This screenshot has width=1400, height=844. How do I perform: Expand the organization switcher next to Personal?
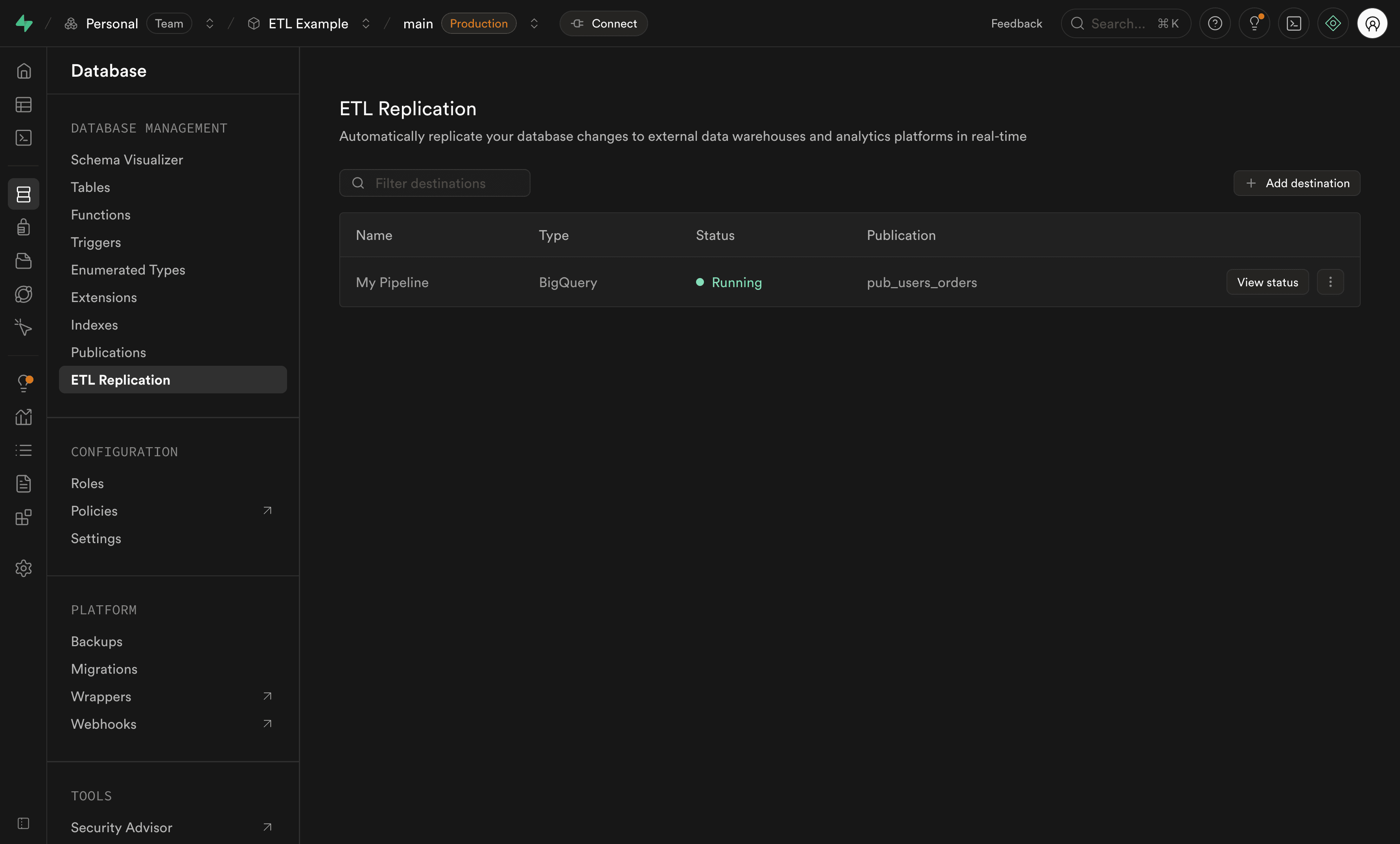pyautogui.click(x=210, y=23)
